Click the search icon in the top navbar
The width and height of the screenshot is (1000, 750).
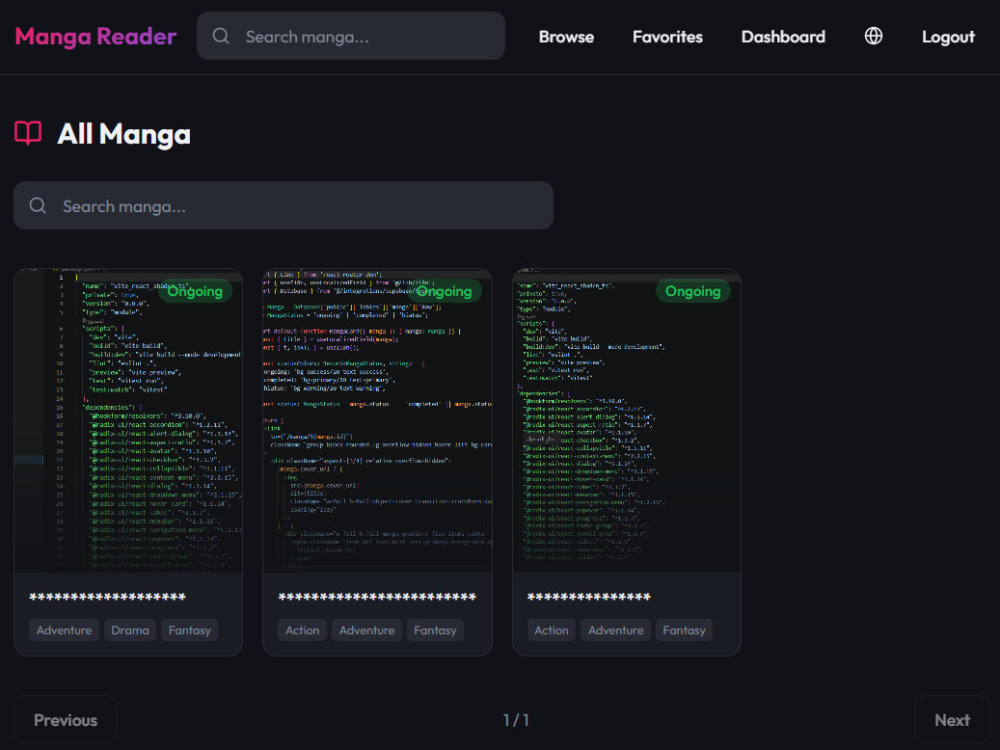221,36
